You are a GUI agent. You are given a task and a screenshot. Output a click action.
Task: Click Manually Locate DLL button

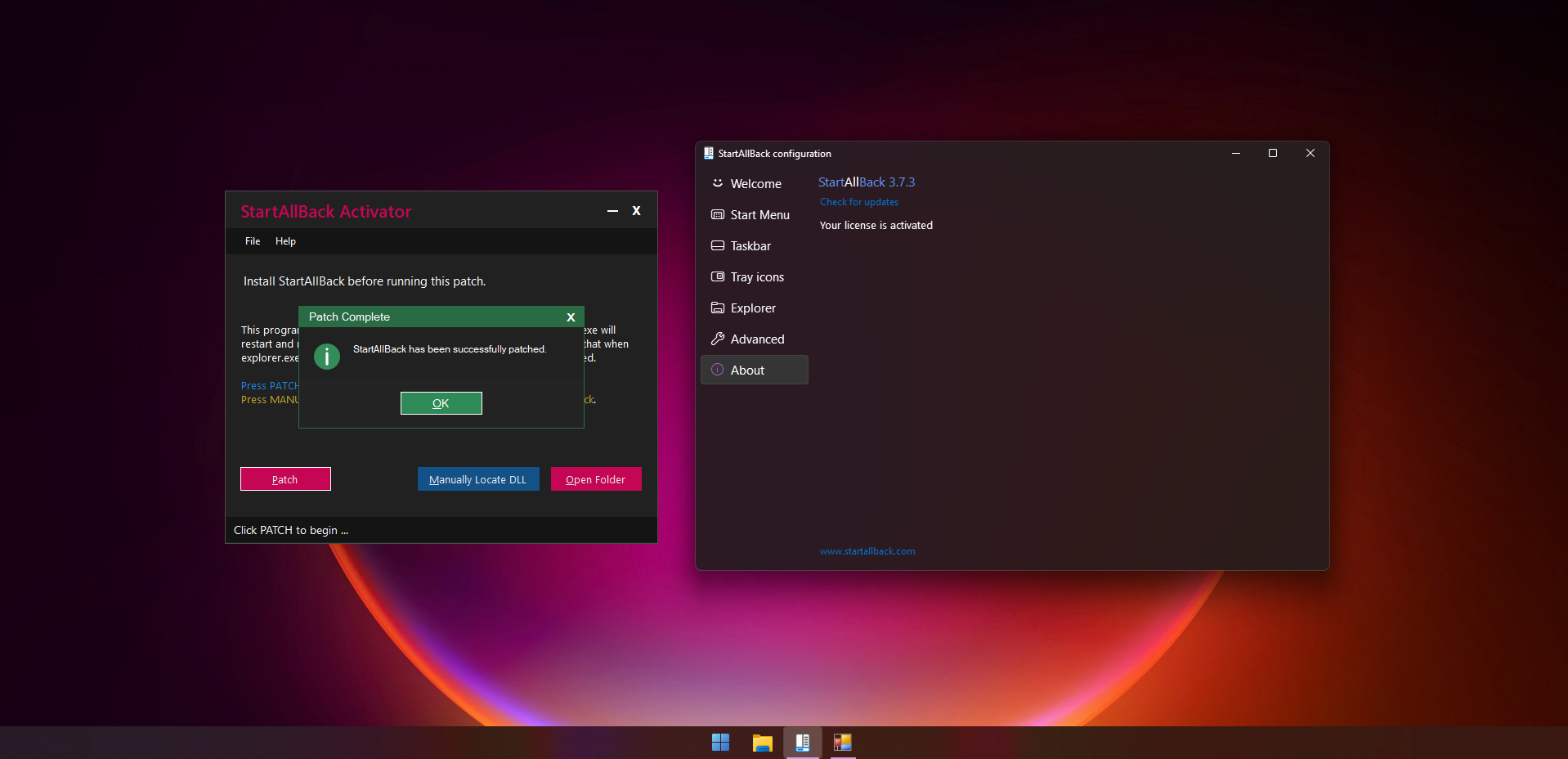478,479
